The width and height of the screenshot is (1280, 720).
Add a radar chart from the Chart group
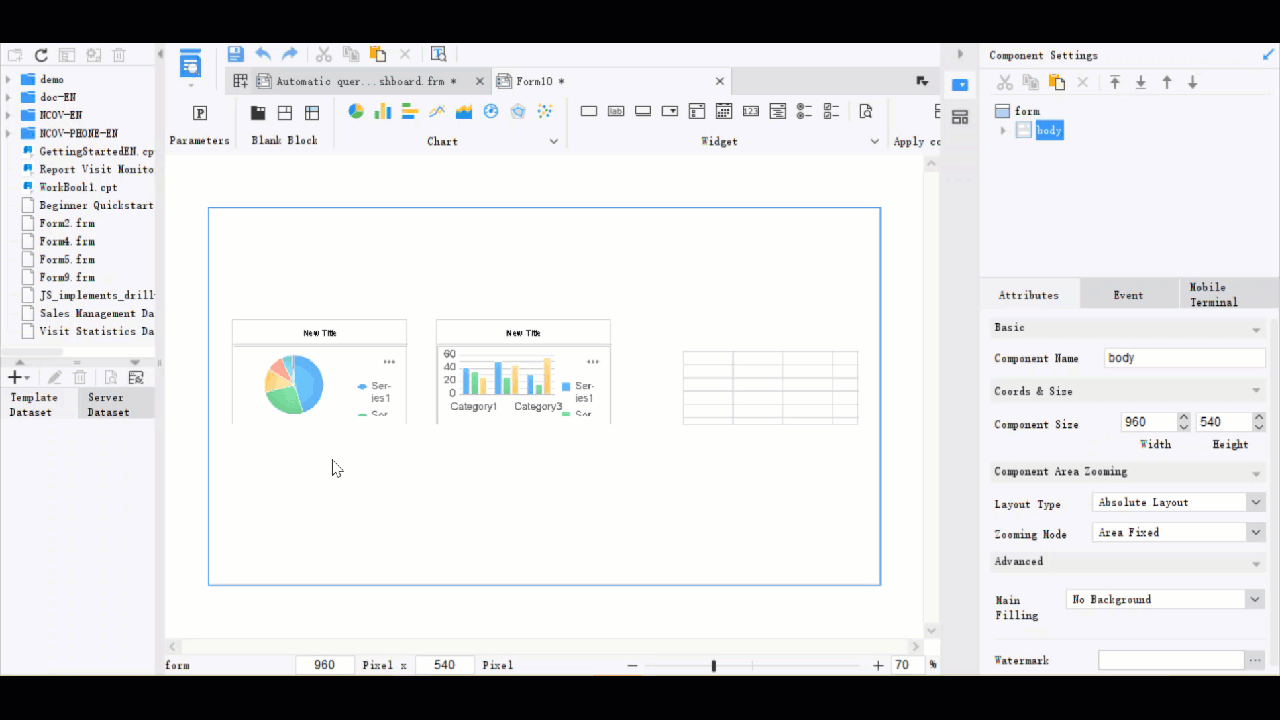(x=518, y=111)
